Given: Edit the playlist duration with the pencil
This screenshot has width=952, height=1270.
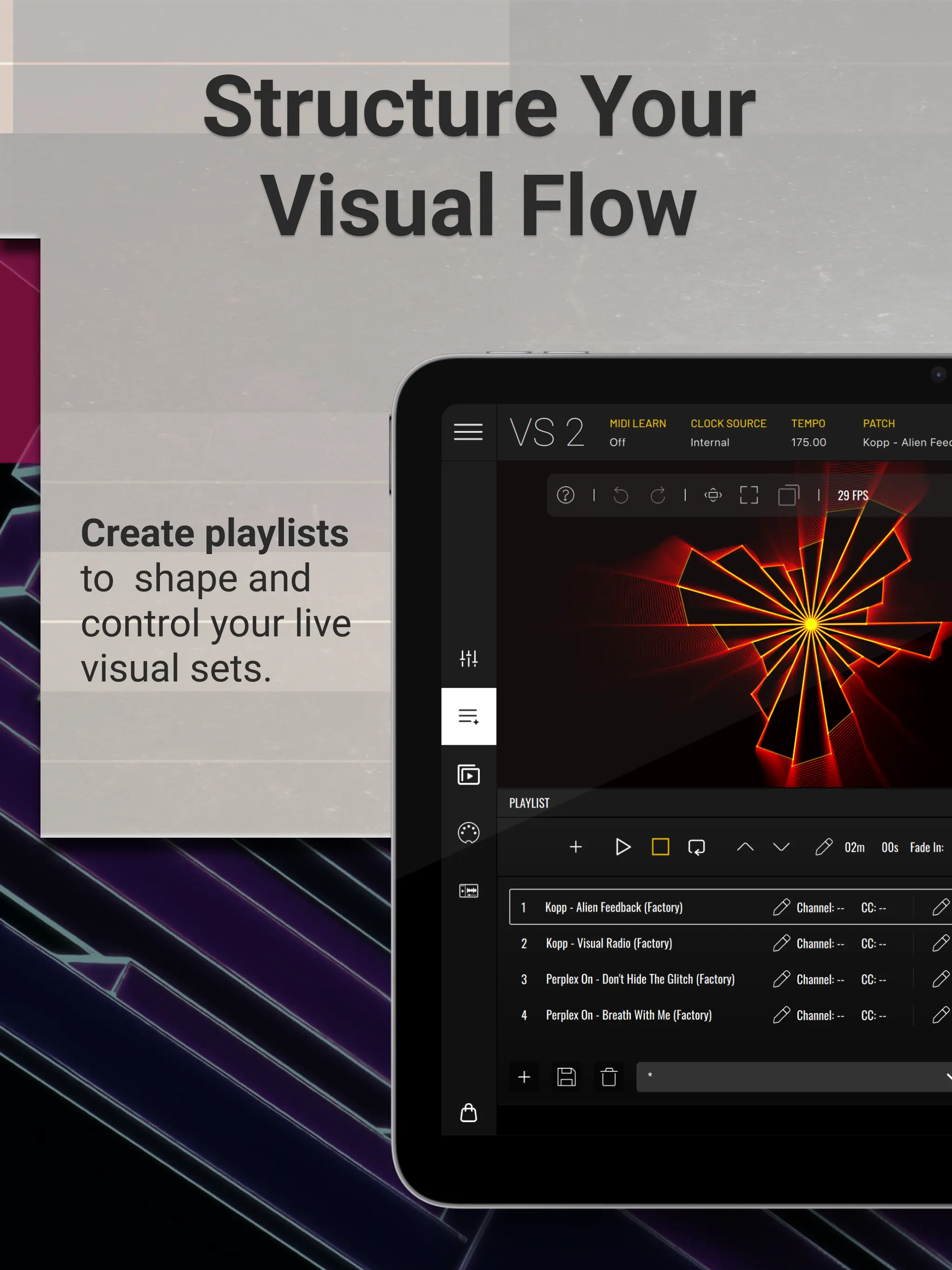Looking at the screenshot, I should tap(824, 847).
